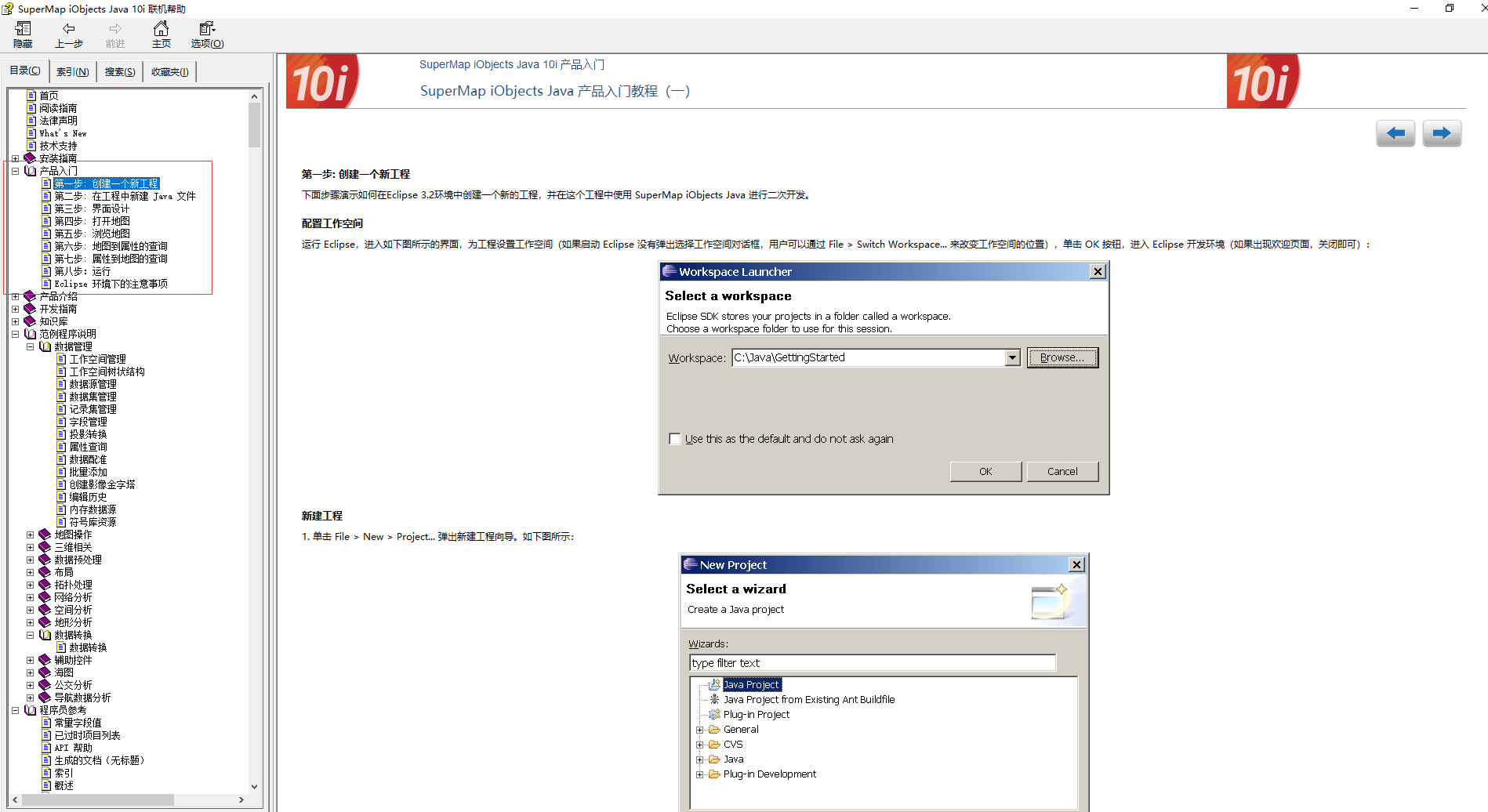Expand the 开发指南 tree node
This screenshot has width=1488, height=812.
click(x=15, y=309)
